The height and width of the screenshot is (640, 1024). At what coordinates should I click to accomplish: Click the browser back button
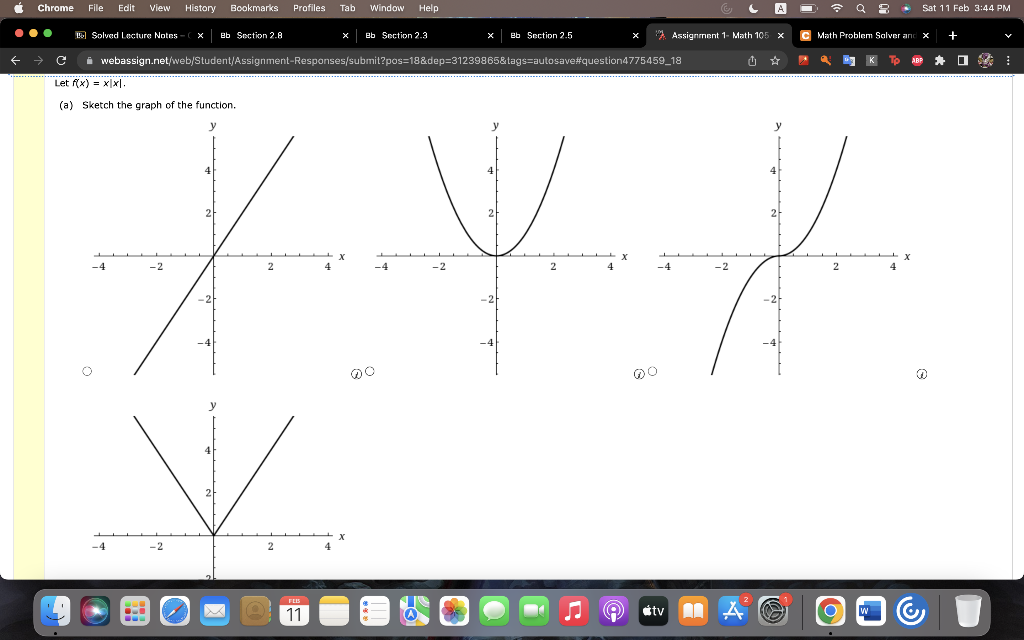16,60
